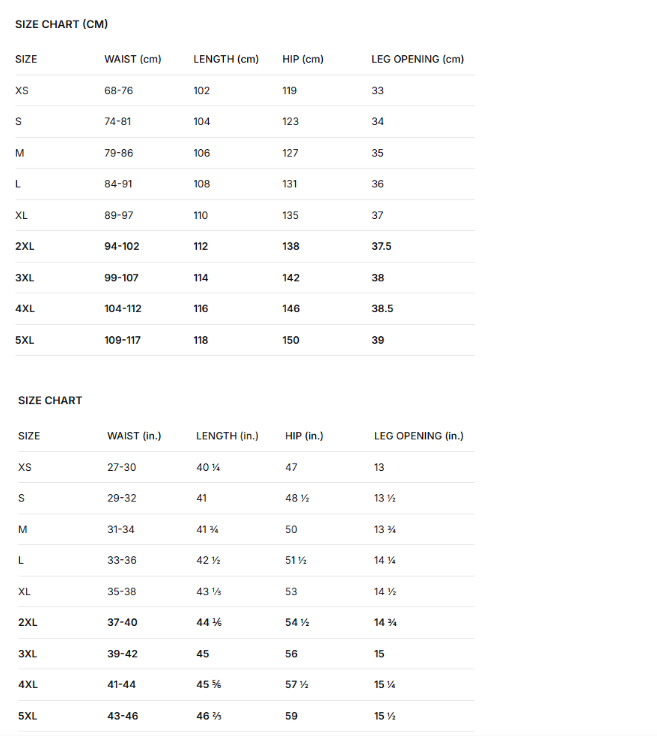Click leg opening 15 ½ for 5XL
Screen dimensions: 657x736
(385, 716)
